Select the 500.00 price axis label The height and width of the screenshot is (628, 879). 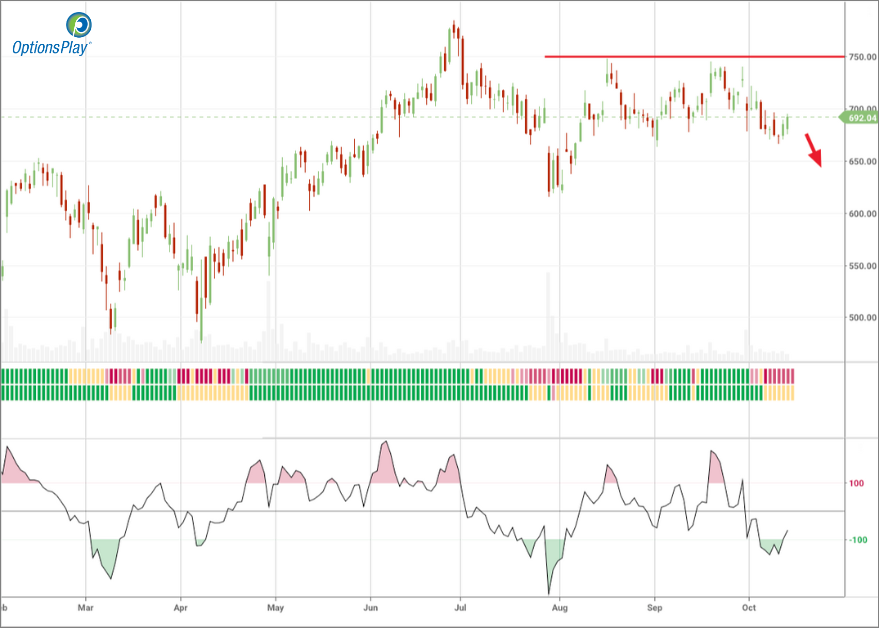861,318
